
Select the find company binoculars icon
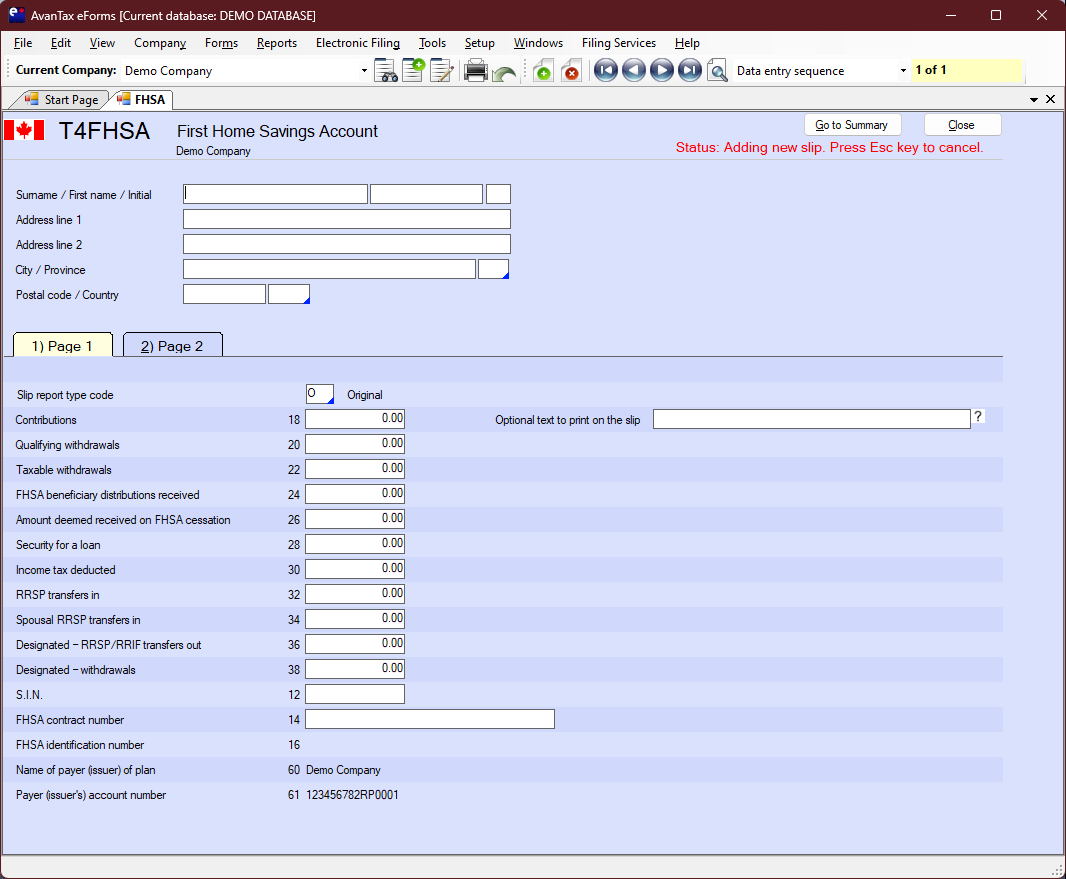coord(387,70)
